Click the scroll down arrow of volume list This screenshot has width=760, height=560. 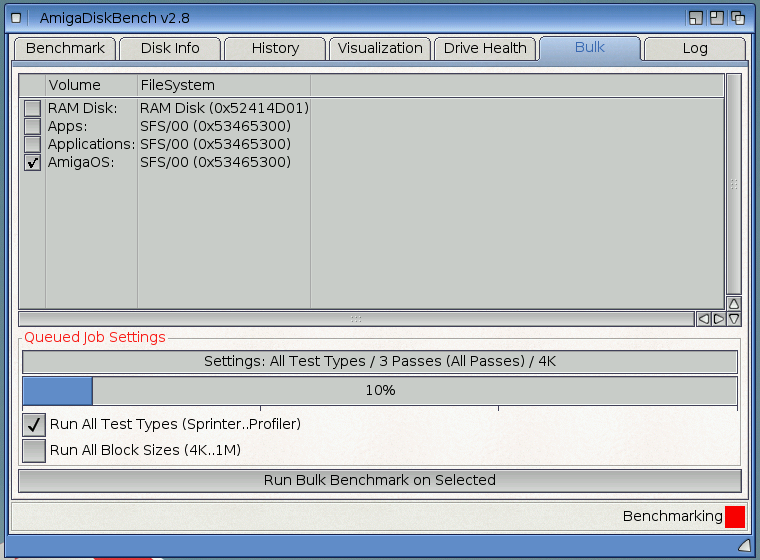(x=734, y=319)
